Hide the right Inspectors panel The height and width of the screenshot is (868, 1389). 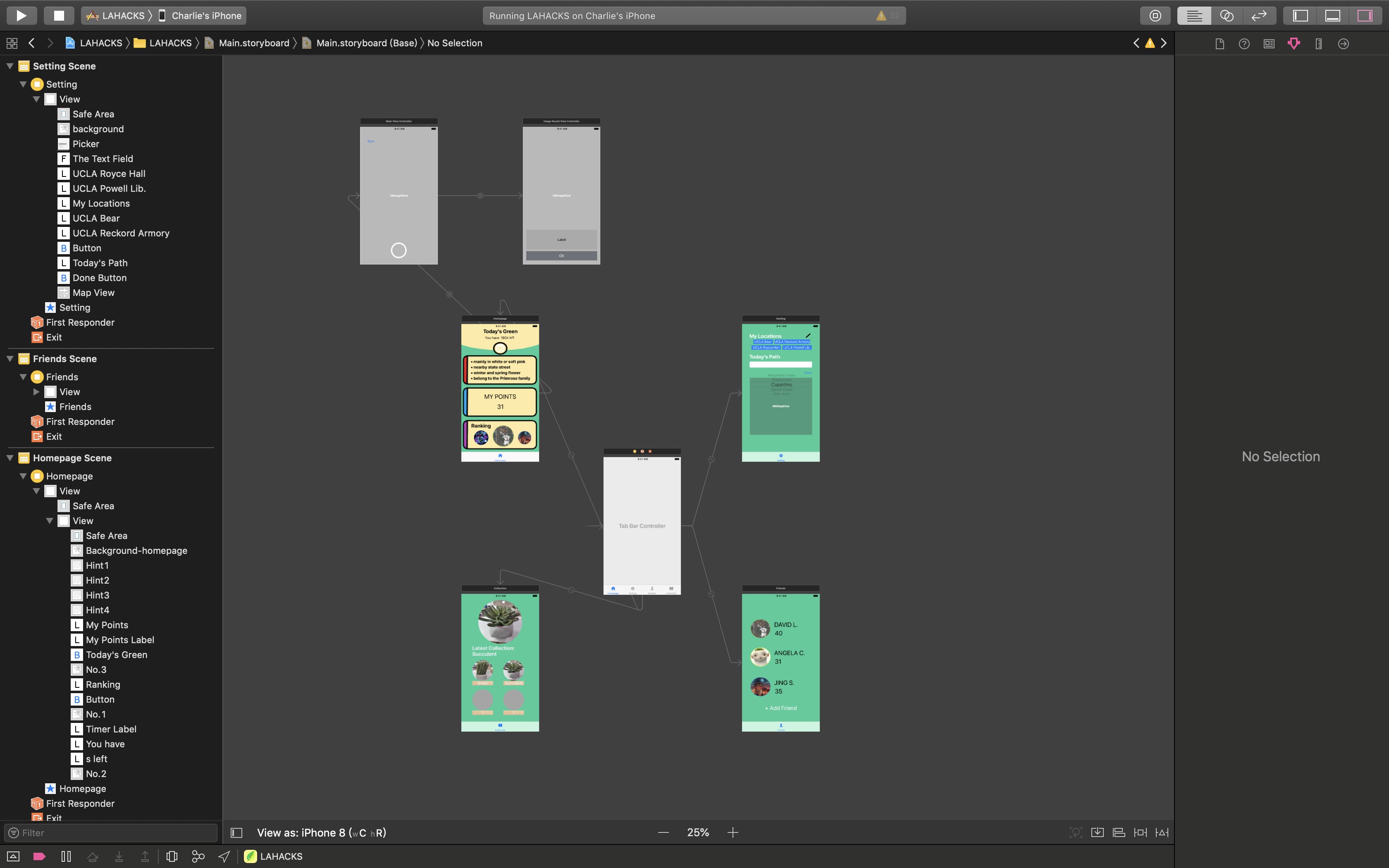(1364, 16)
